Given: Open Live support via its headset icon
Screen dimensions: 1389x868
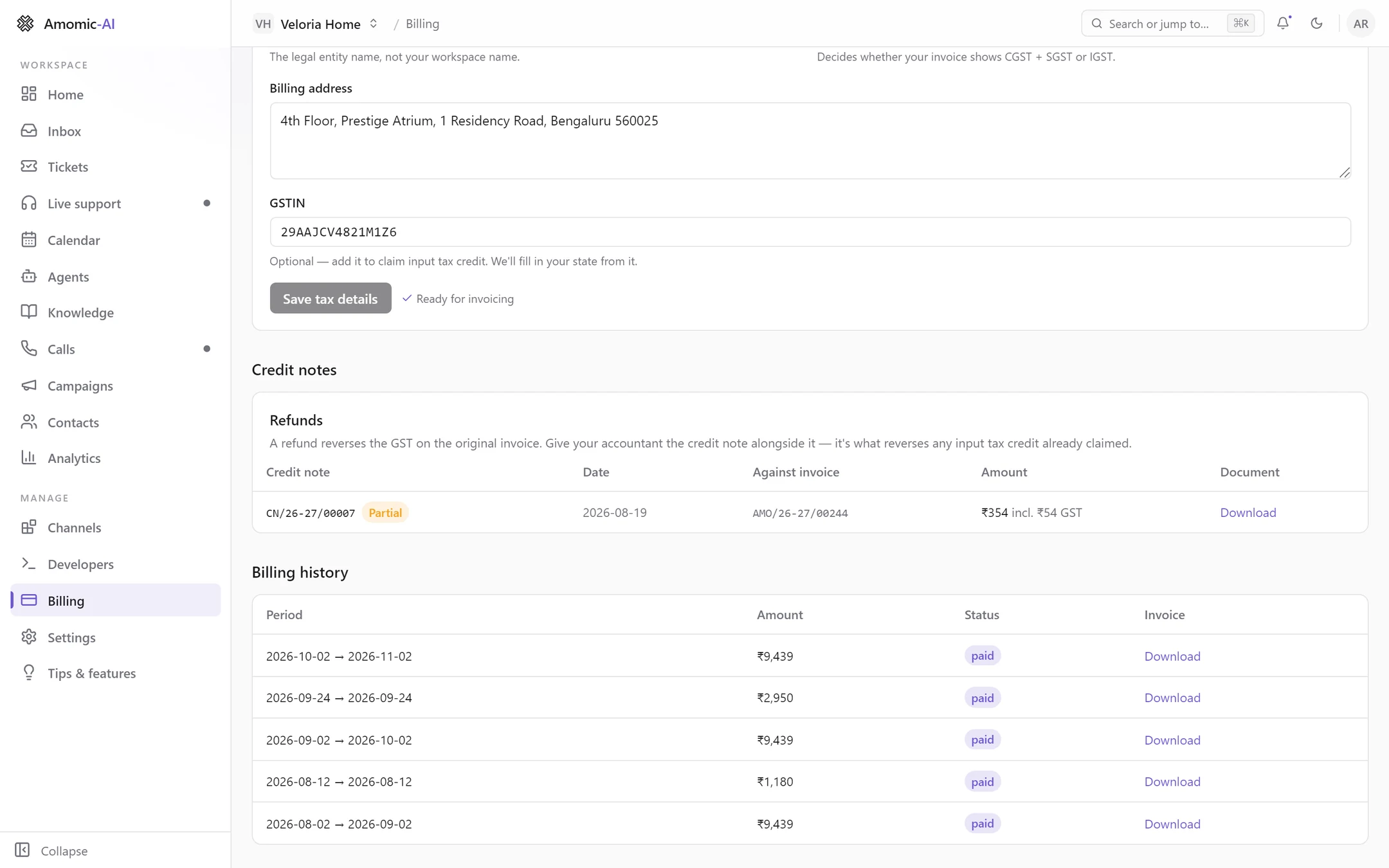Looking at the screenshot, I should point(29,203).
